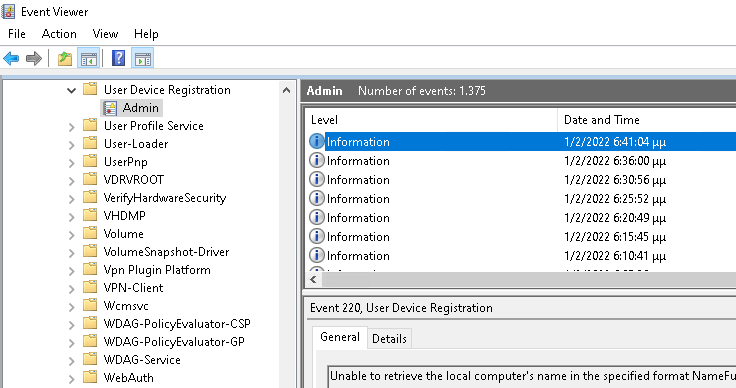Click the info icon of 6:25:52 event

pyautogui.click(x=317, y=198)
